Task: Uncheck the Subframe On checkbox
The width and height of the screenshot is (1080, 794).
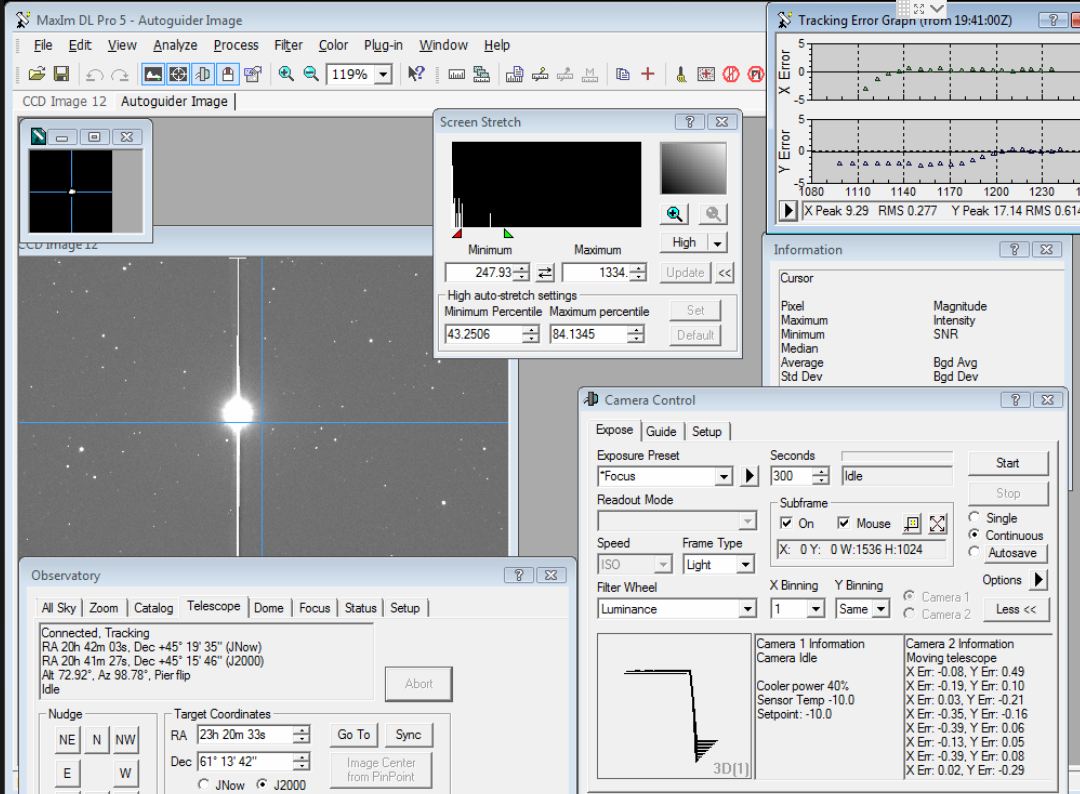Action: point(787,523)
